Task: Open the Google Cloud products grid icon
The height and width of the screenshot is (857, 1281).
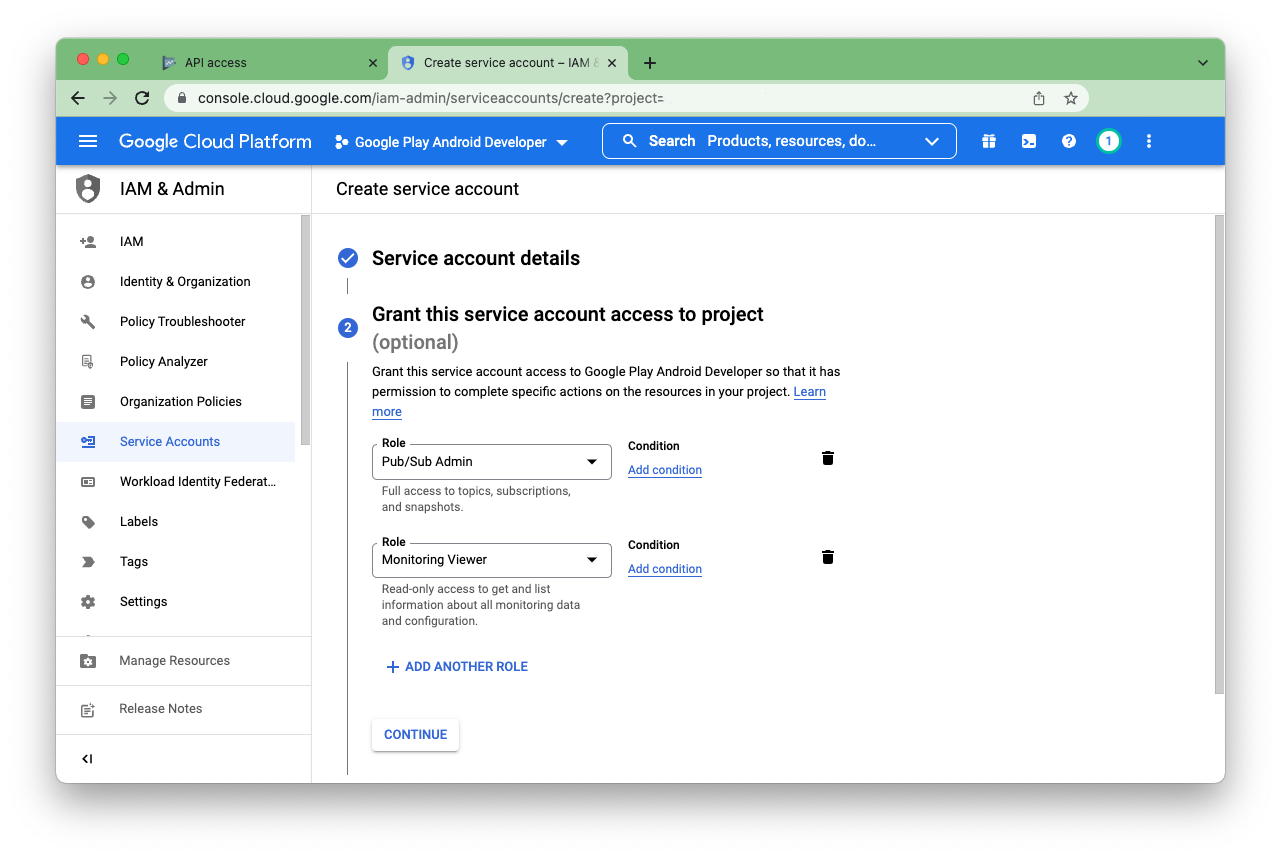Action: 988,141
